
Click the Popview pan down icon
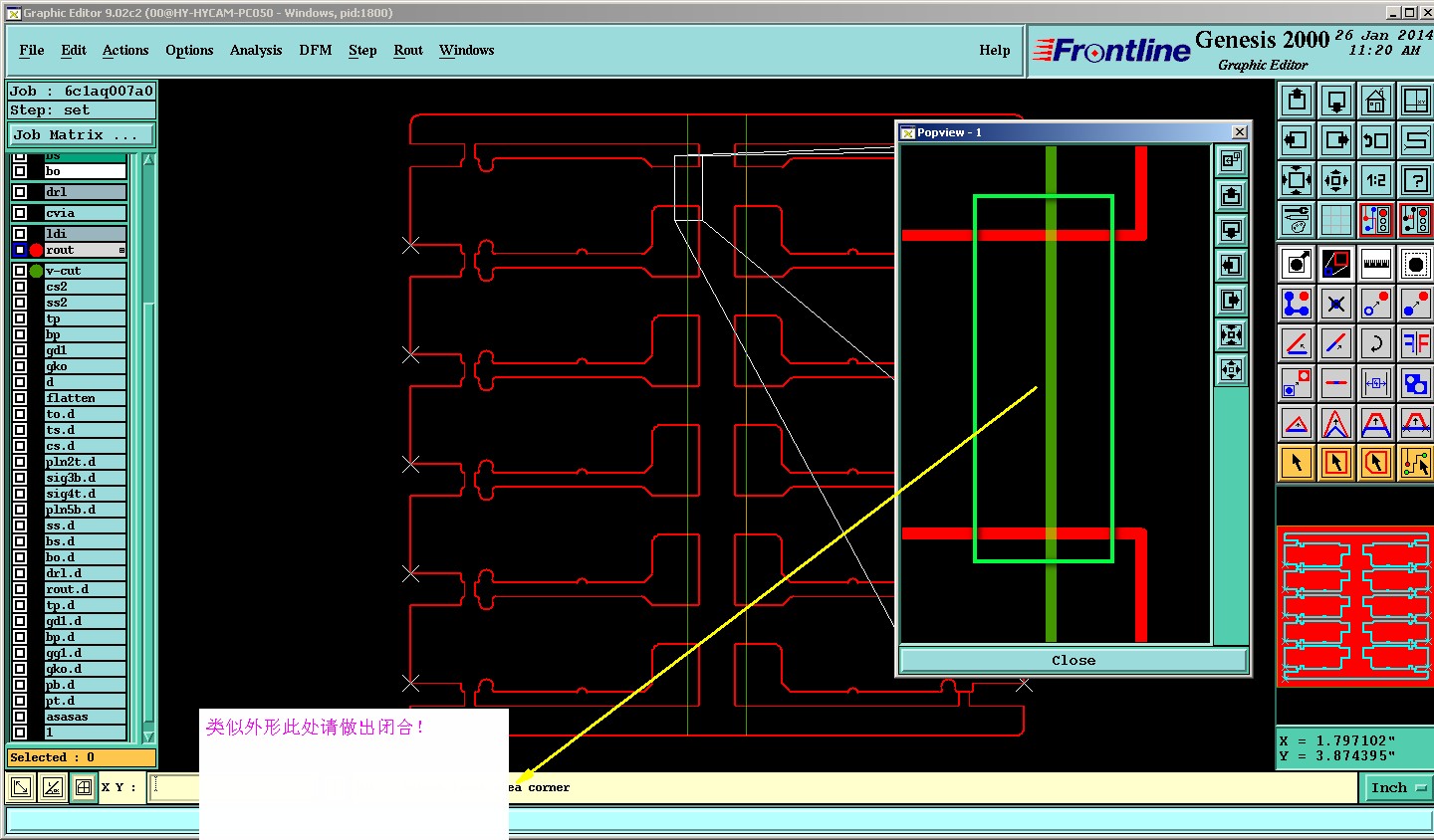1232,231
